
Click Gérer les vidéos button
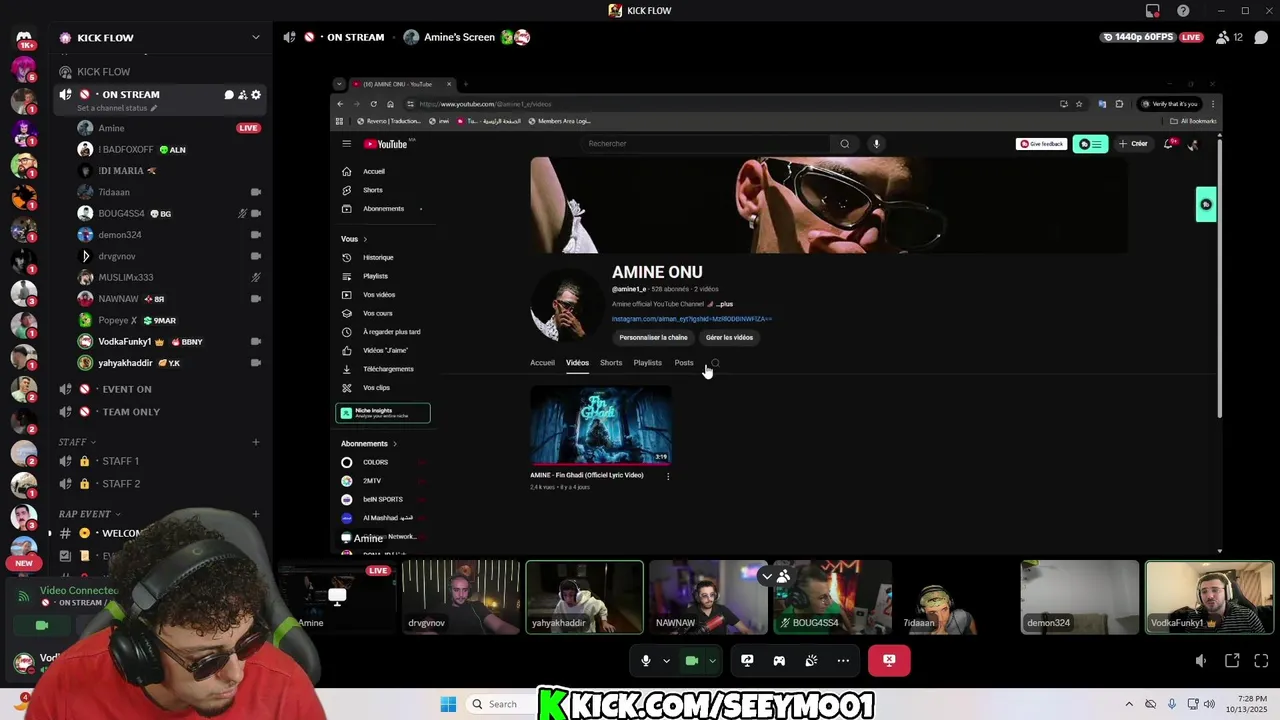coord(729,338)
